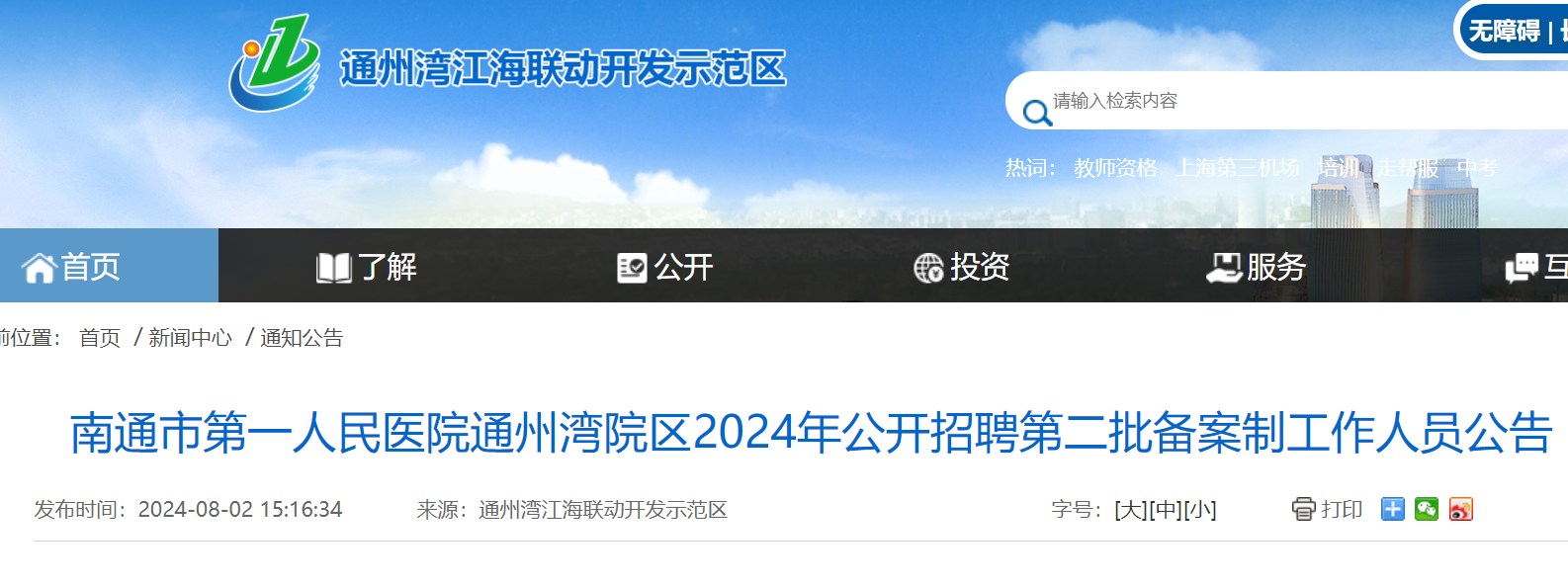
Task: Click the 无障碍 accessibility button
Action: coord(1504,31)
